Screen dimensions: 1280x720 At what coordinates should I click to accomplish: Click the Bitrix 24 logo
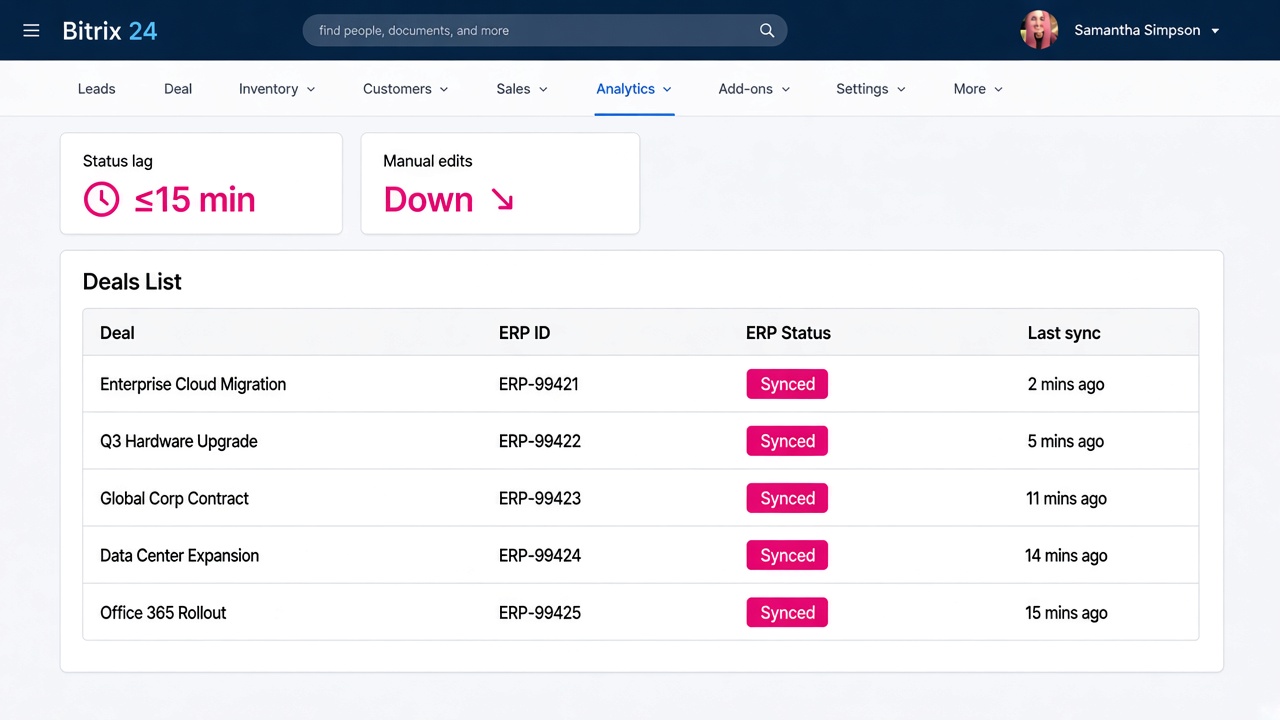pyautogui.click(x=110, y=31)
